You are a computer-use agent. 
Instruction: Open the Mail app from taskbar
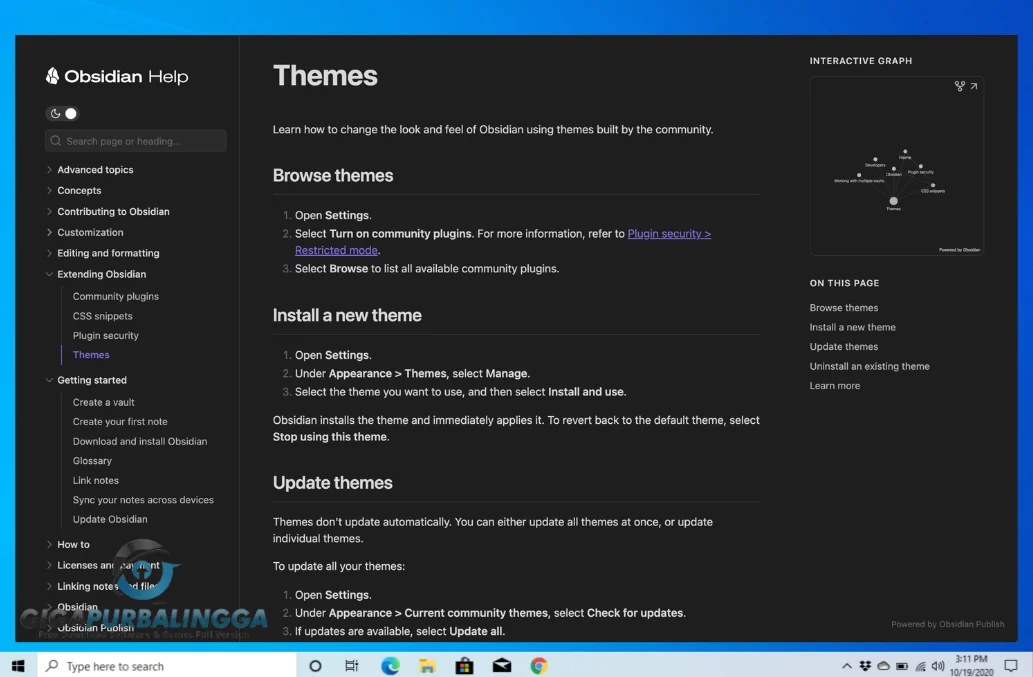(501, 666)
